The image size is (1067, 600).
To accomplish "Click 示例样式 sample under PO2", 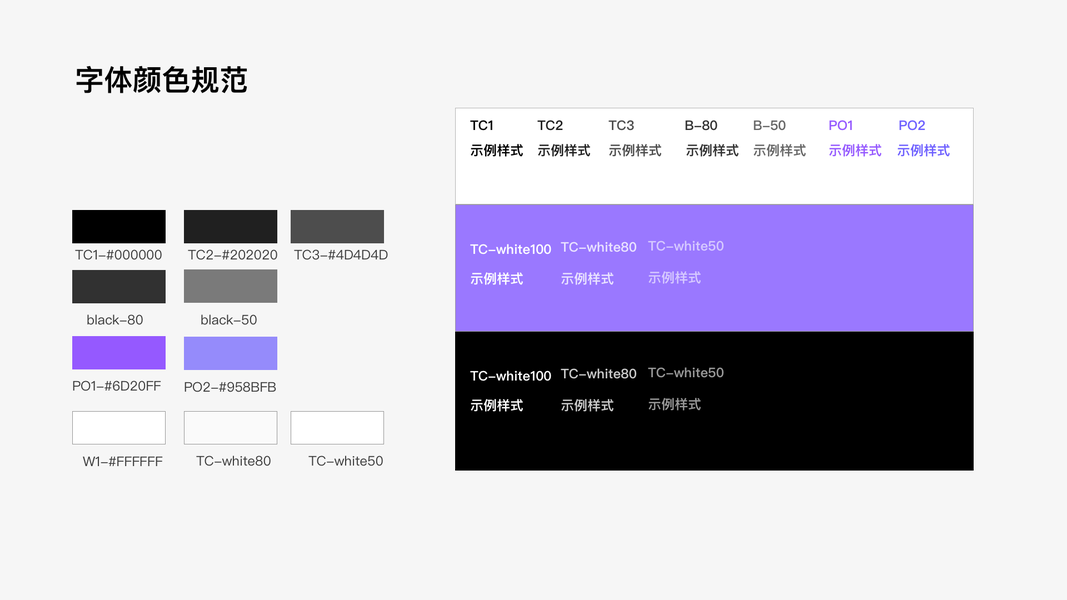I will coord(923,150).
